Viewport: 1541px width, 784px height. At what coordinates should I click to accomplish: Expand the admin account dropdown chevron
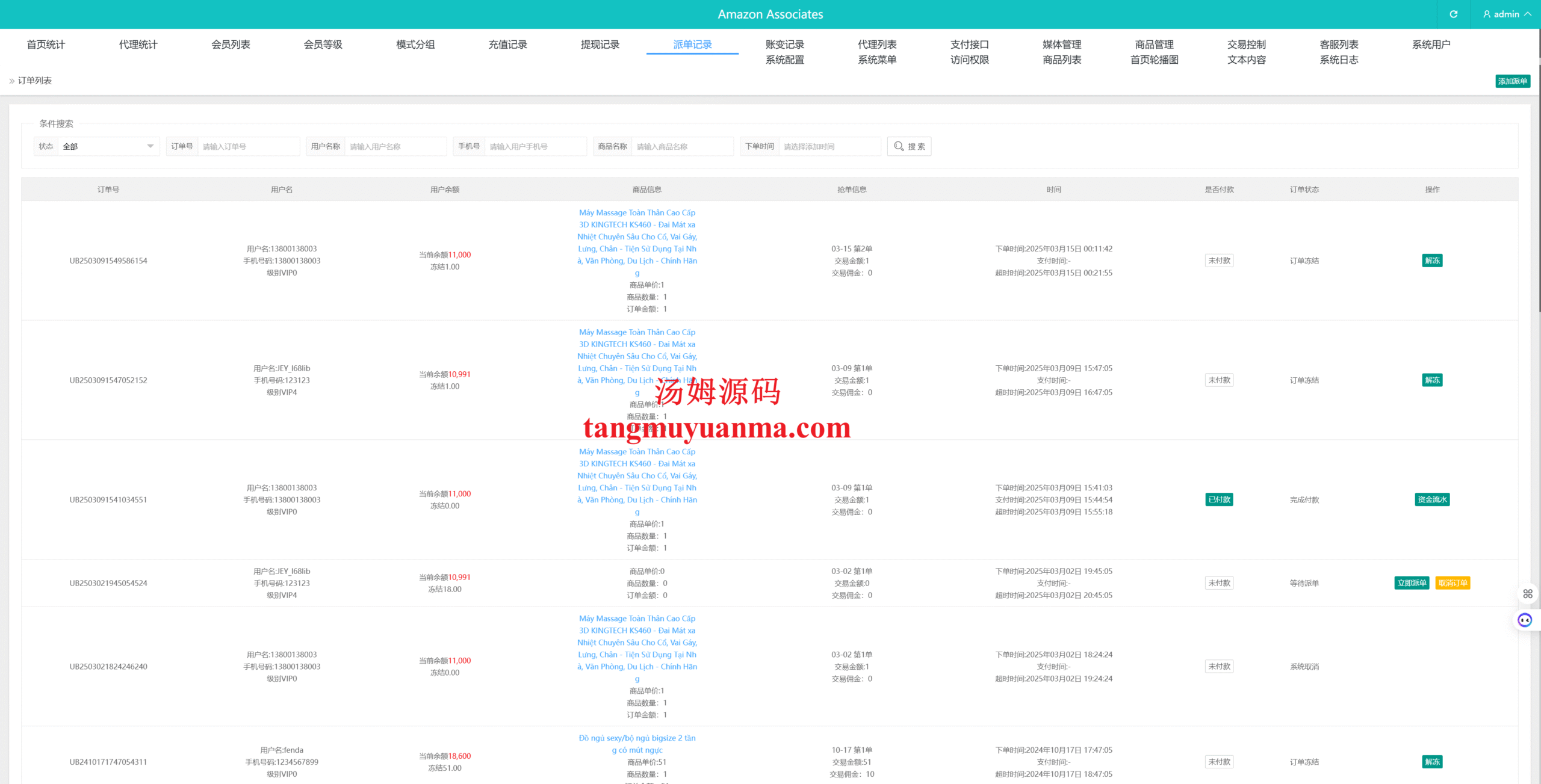pyautogui.click(x=1528, y=14)
